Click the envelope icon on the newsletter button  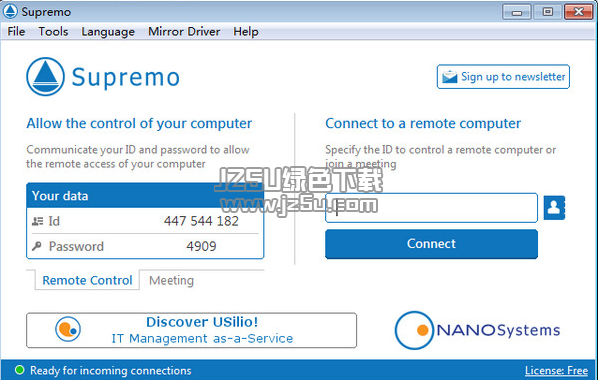pos(450,77)
